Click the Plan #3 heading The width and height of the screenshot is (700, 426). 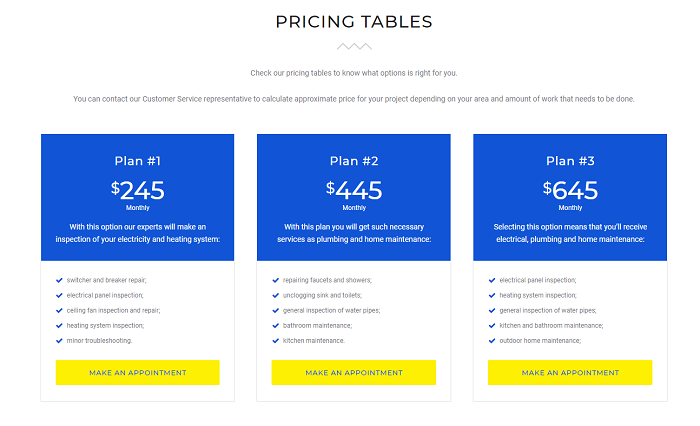pos(570,161)
